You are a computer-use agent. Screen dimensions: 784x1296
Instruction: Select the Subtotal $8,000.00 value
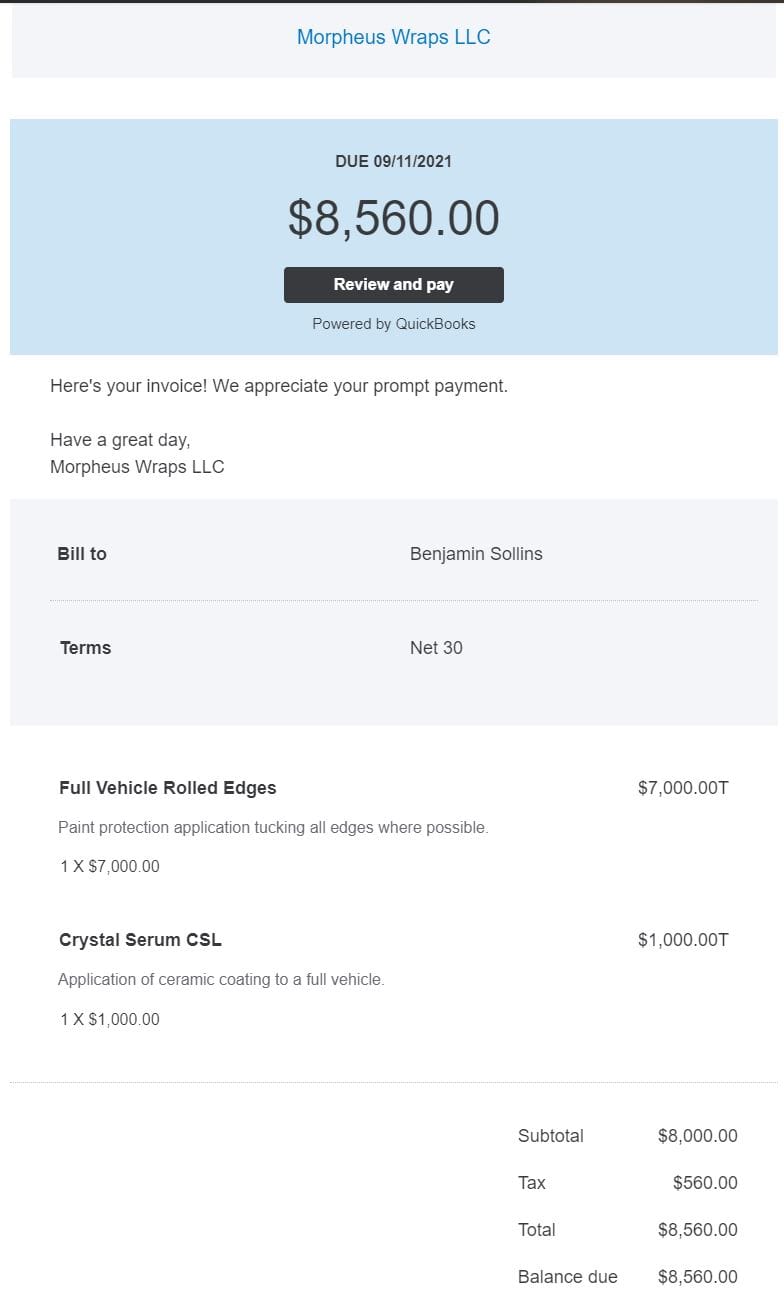coord(698,1136)
